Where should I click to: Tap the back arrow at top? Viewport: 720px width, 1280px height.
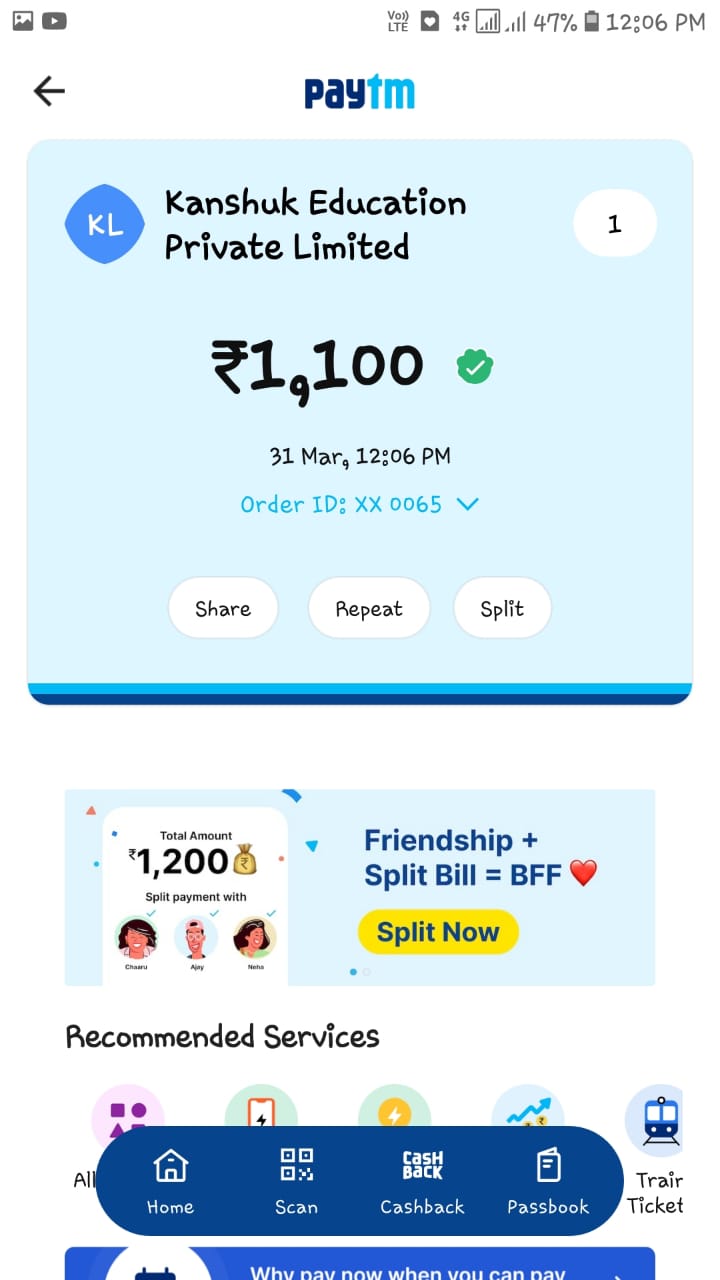click(x=49, y=92)
